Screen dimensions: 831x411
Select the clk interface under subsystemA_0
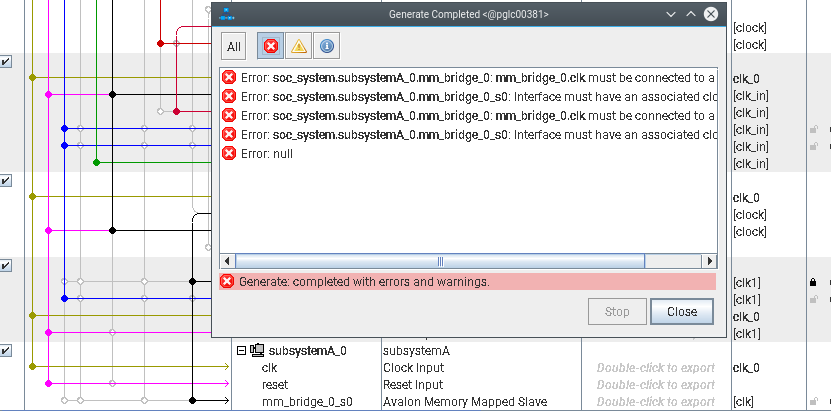click(x=269, y=368)
